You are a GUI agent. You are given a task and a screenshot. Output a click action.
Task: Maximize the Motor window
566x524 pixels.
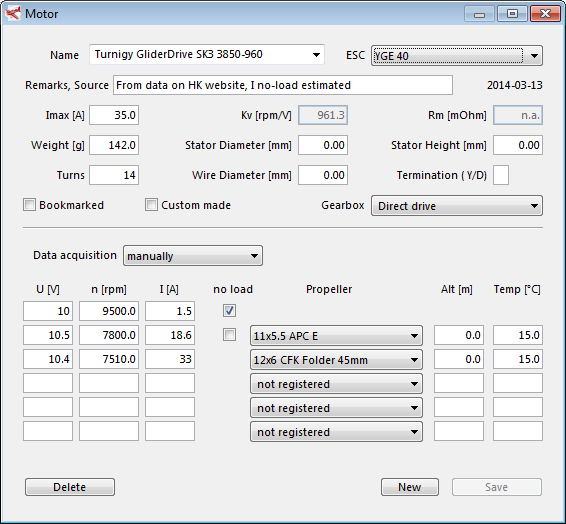click(512, 14)
